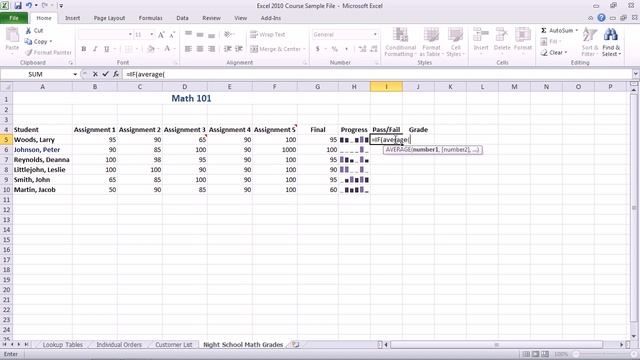Click the Insert Worksheet tab icon

(x=296, y=345)
